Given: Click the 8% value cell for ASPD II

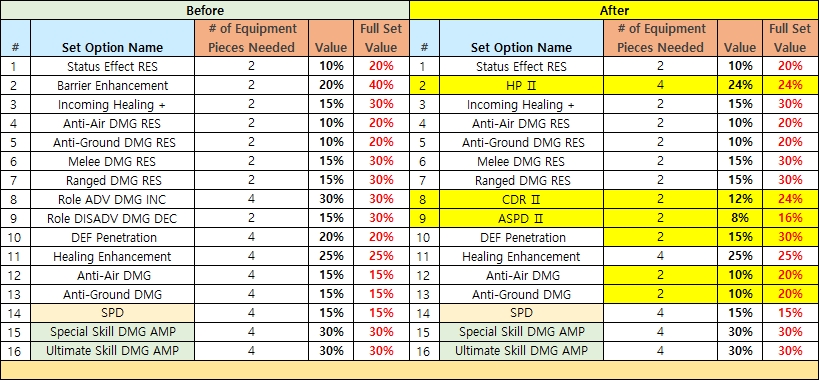Looking at the screenshot, I should [740, 218].
